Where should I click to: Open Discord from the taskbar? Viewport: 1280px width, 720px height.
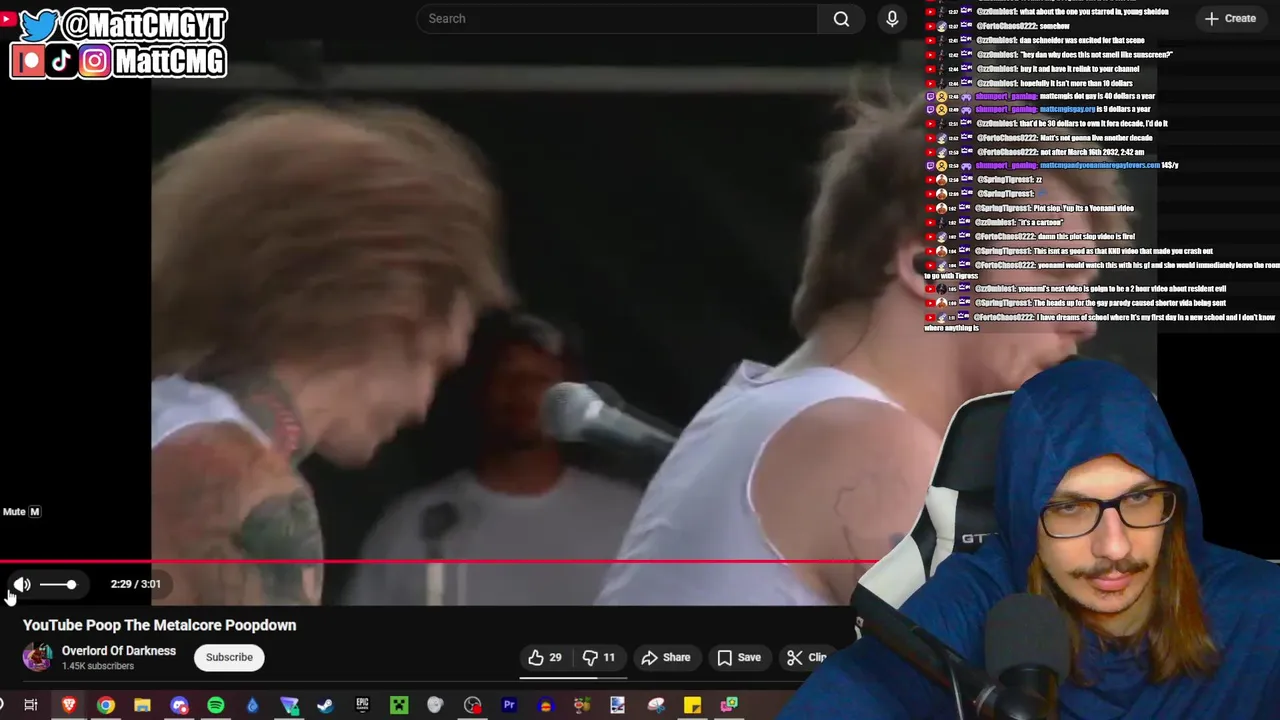click(x=179, y=705)
